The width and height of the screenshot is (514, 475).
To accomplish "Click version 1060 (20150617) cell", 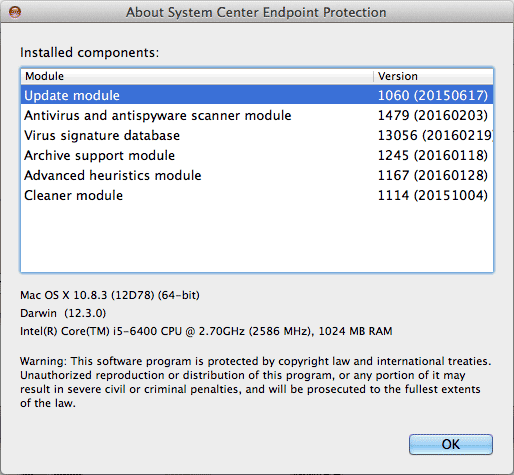I will coord(433,95).
